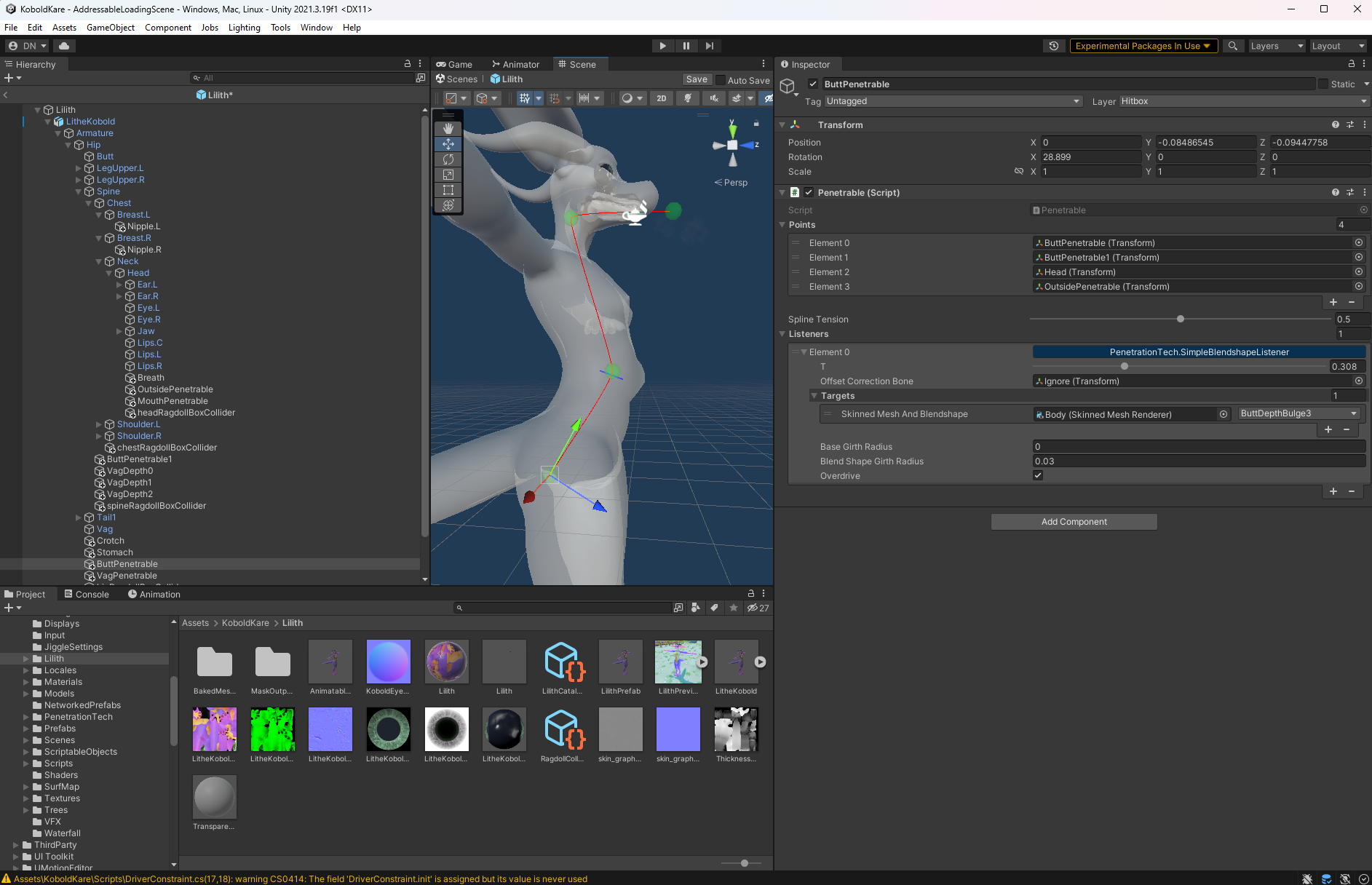Select the Hand view tool
1372x885 pixels.
tap(448, 129)
